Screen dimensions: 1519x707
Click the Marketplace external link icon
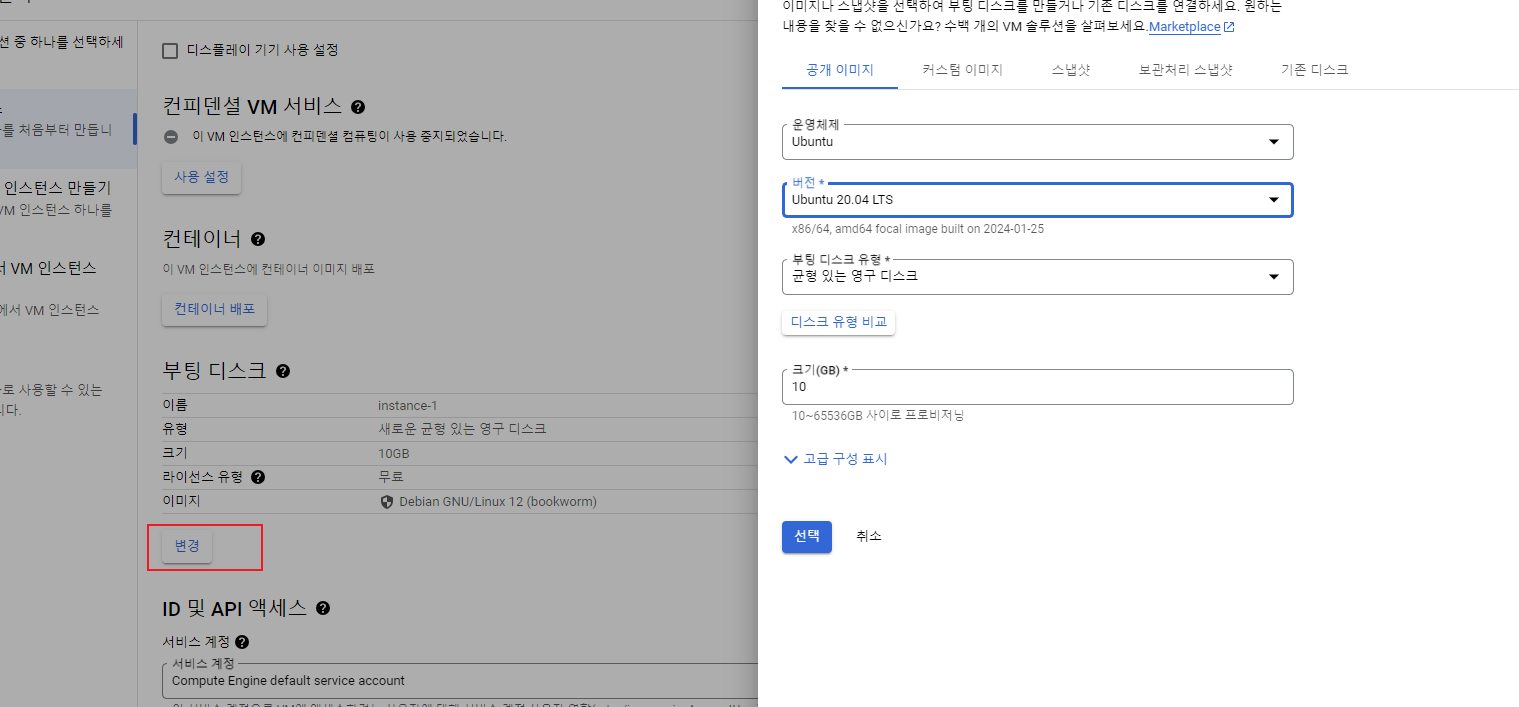pos(1229,27)
